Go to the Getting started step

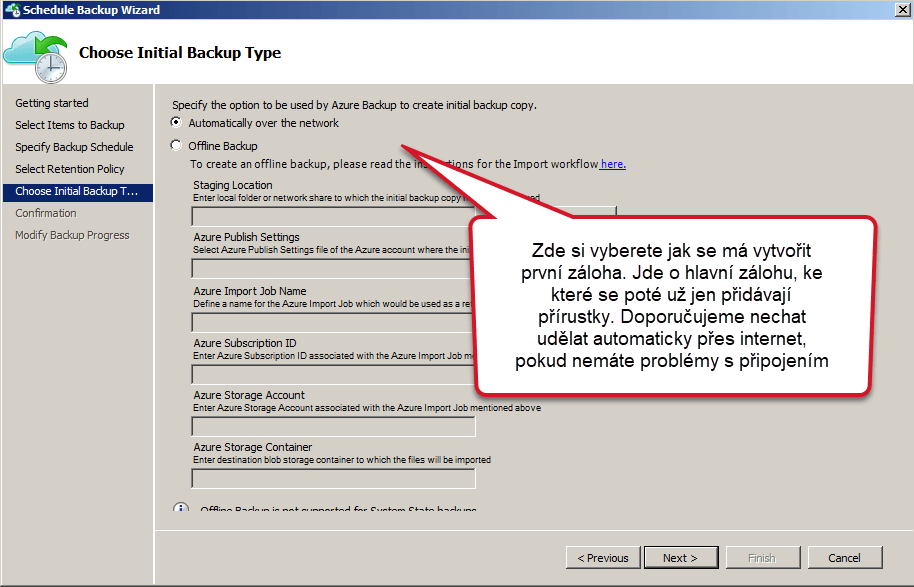coord(52,103)
